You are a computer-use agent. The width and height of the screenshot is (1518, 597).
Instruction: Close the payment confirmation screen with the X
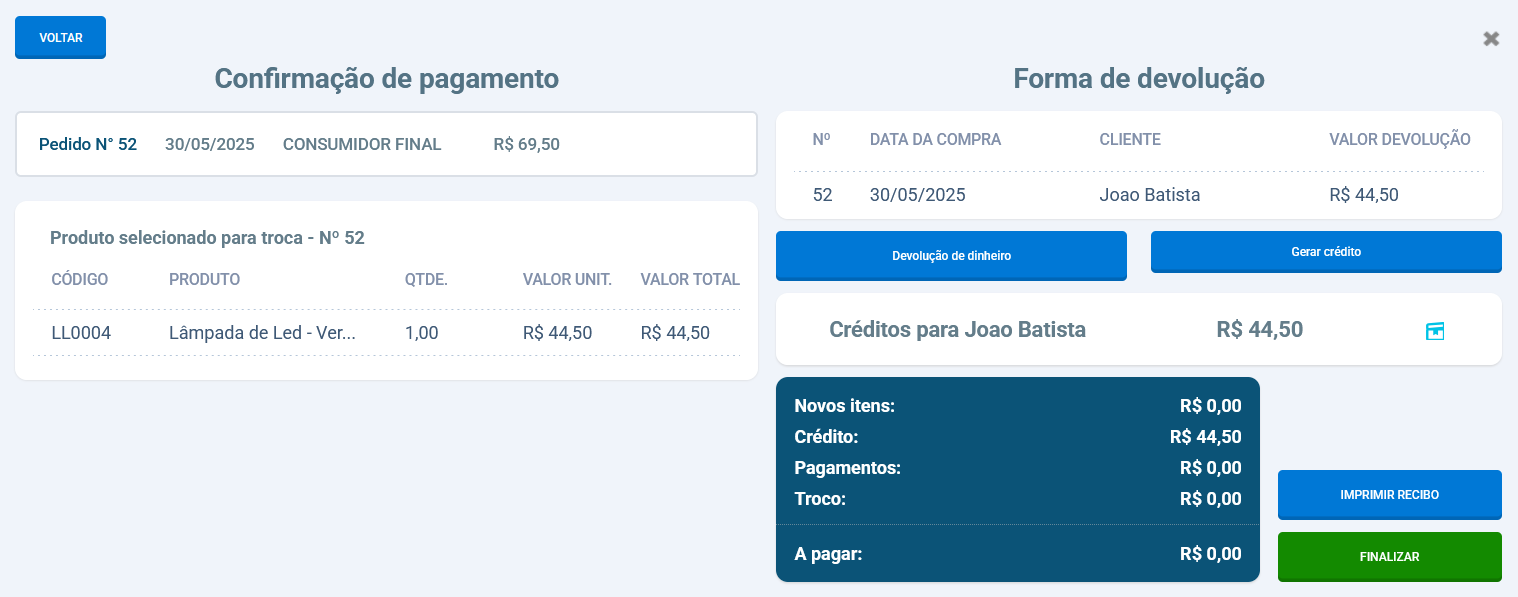[x=1491, y=39]
